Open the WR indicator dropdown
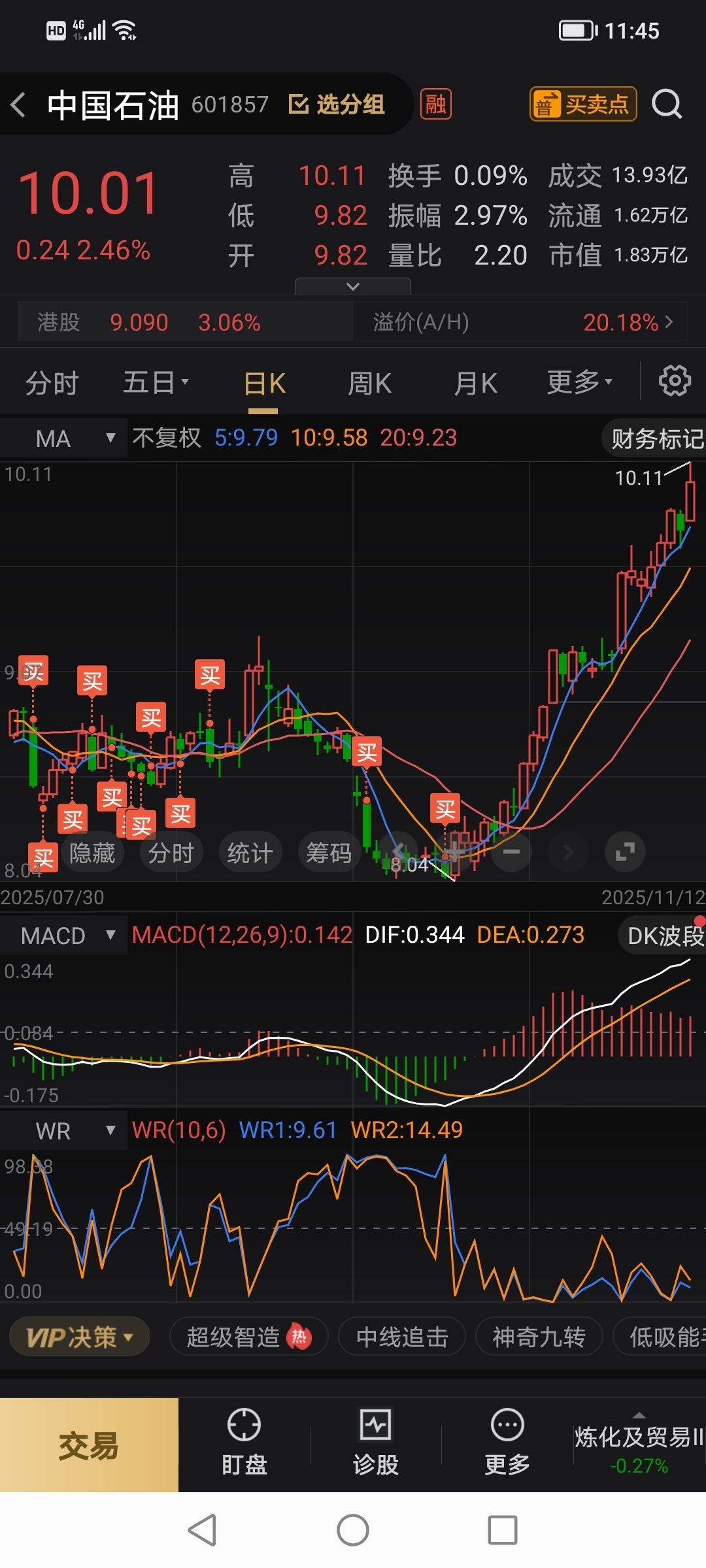Image resolution: width=706 pixels, height=1568 pixels. click(63, 1131)
